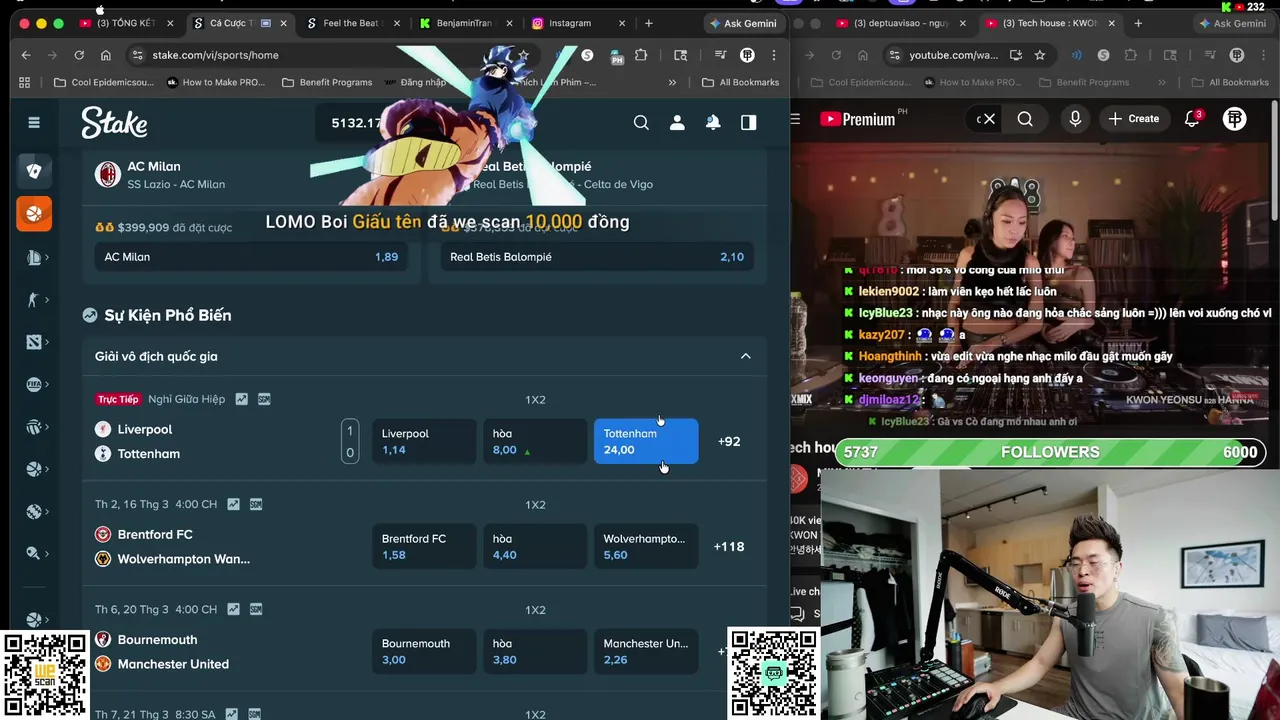Select the hòa 8,00 draw odds
This screenshot has width=1280, height=720.
click(535, 441)
